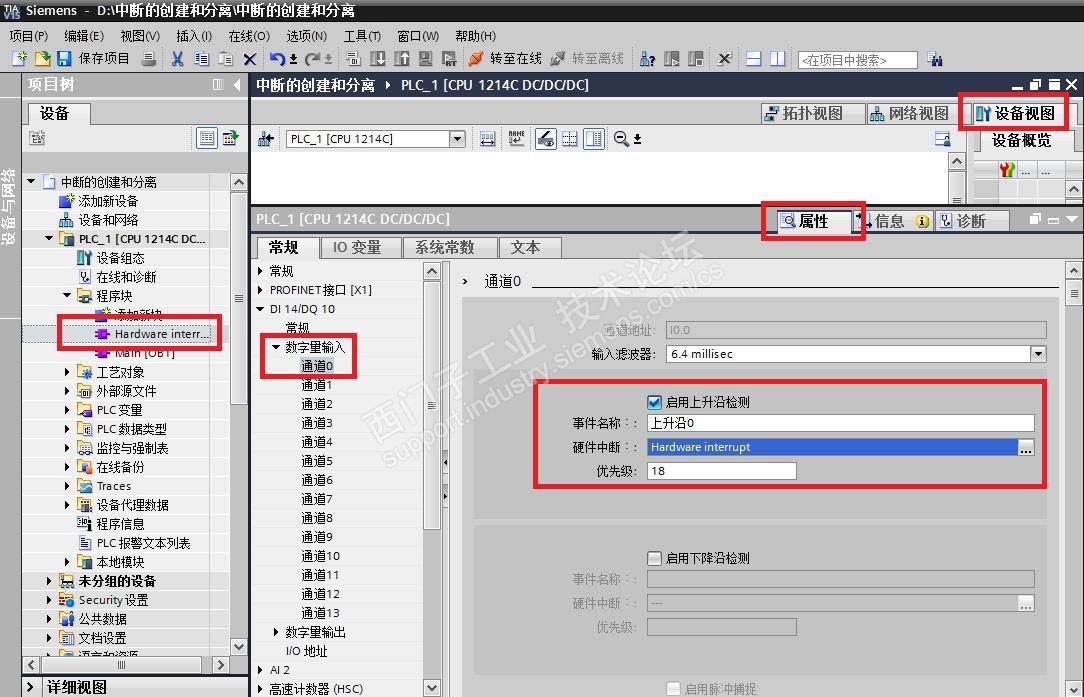The height and width of the screenshot is (697, 1084).
Task: Toggle 启用脉冲捕捉 checkbox
Action: pos(673,689)
